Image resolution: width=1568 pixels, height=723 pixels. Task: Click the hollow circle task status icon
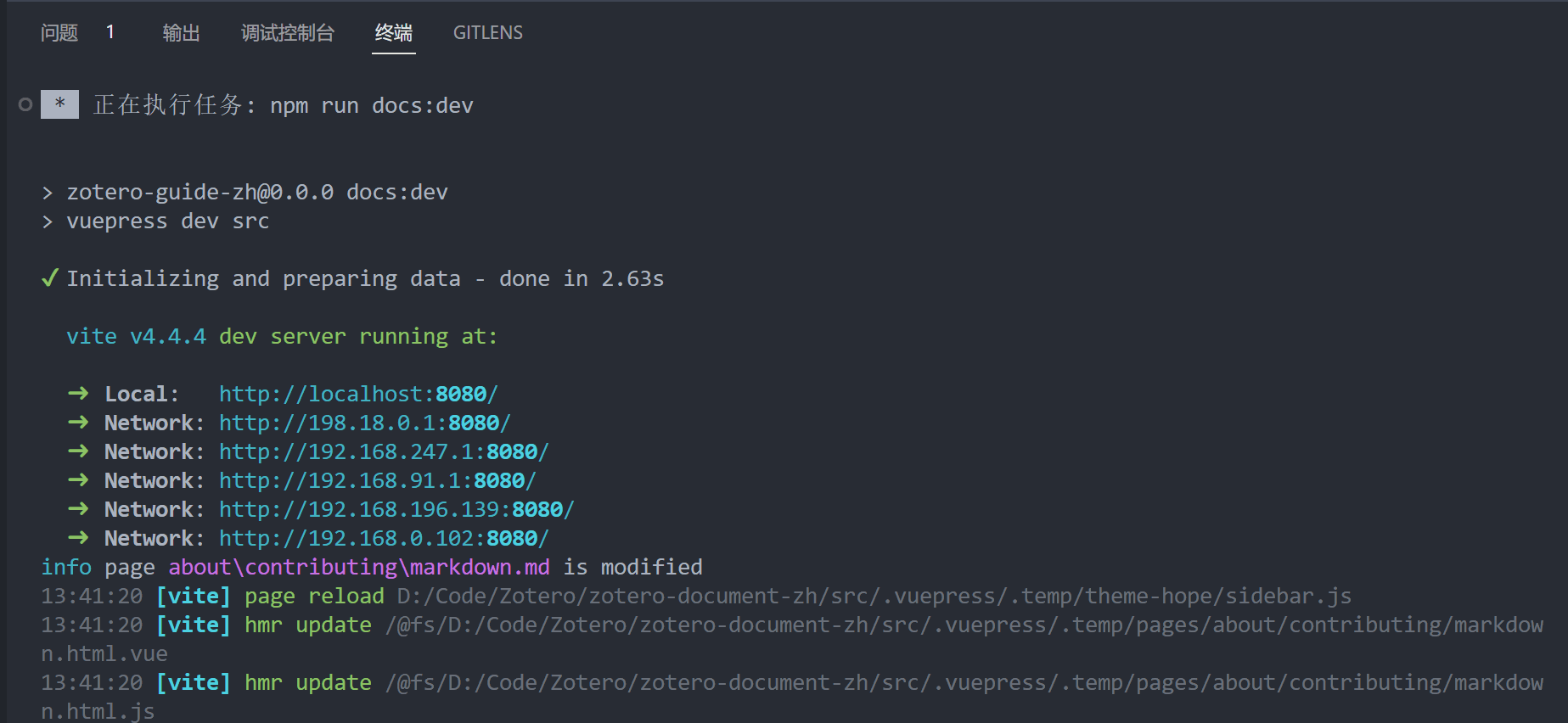pyautogui.click(x=25, y=104)
